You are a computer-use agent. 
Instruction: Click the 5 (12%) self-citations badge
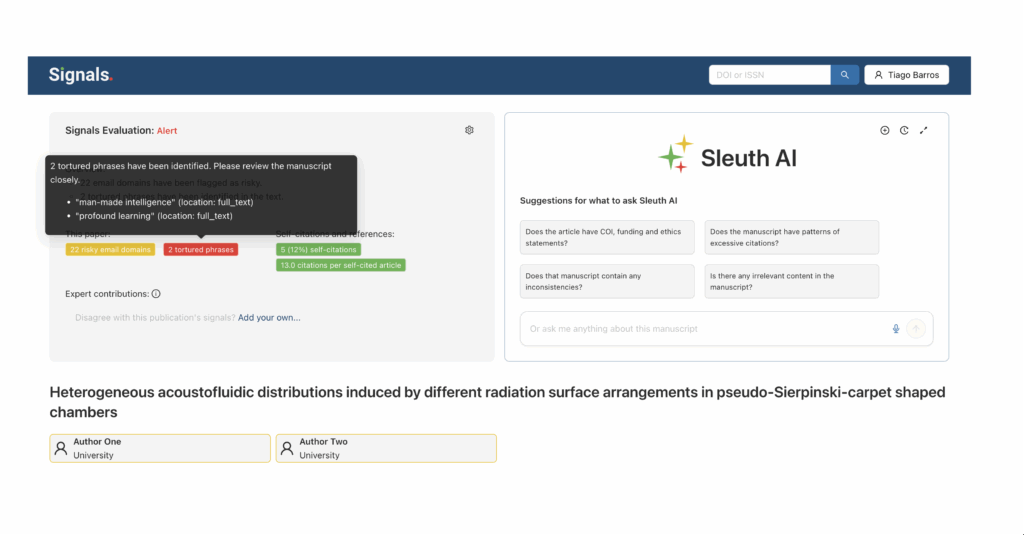tap(318, 250)
